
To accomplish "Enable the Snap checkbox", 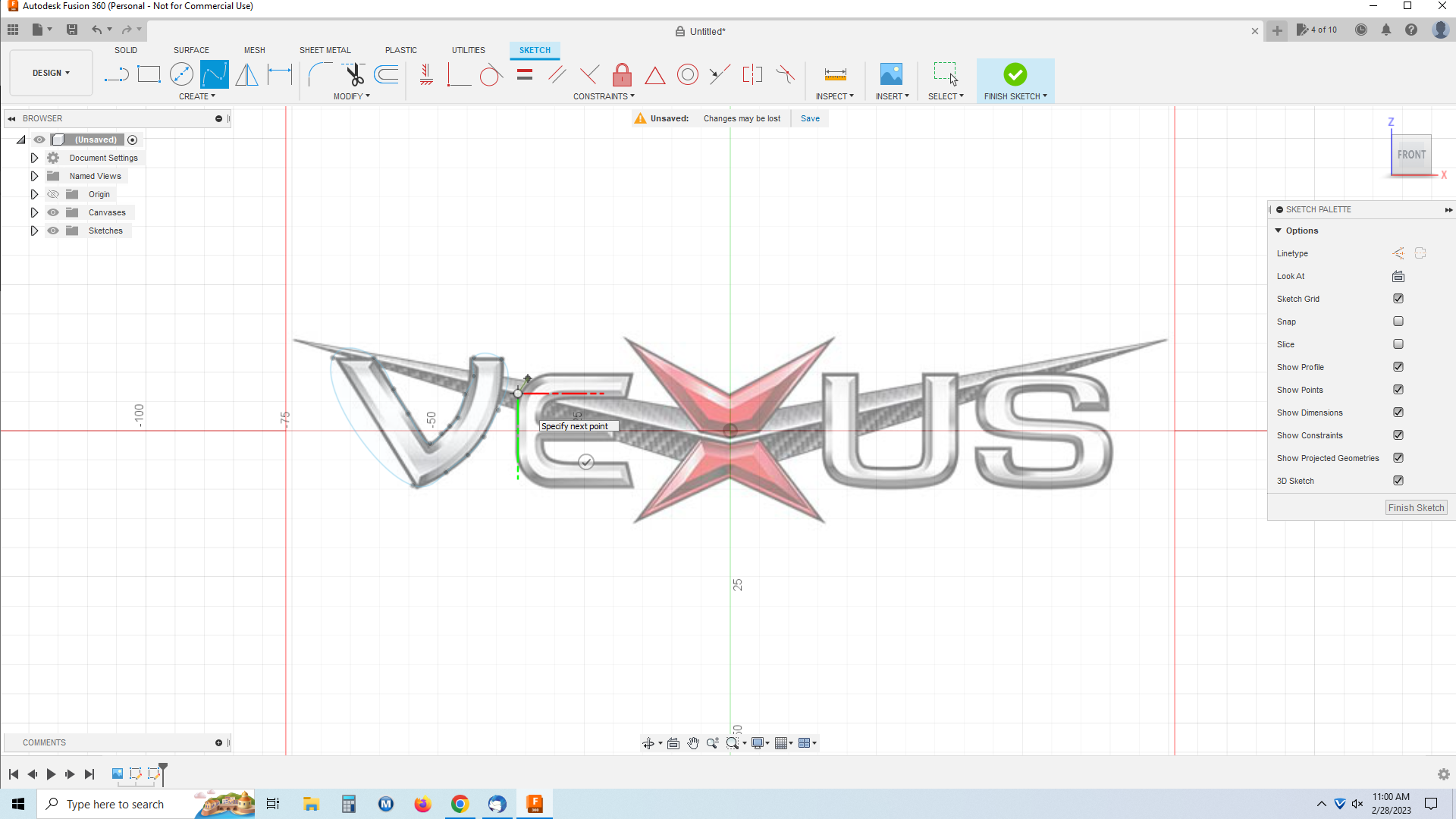I will (1398, 322).
